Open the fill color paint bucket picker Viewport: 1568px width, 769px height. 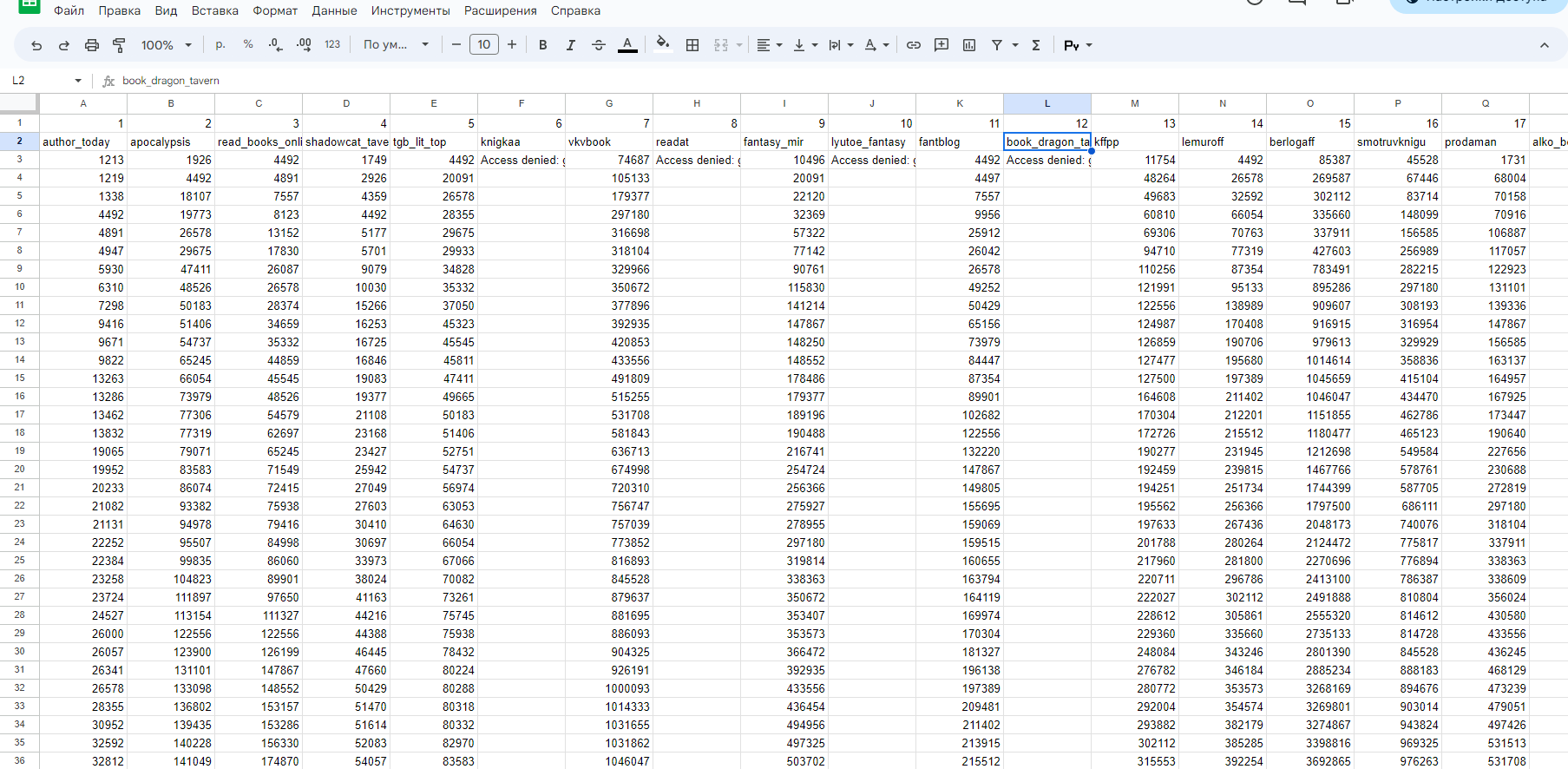(x=663, y=45)
